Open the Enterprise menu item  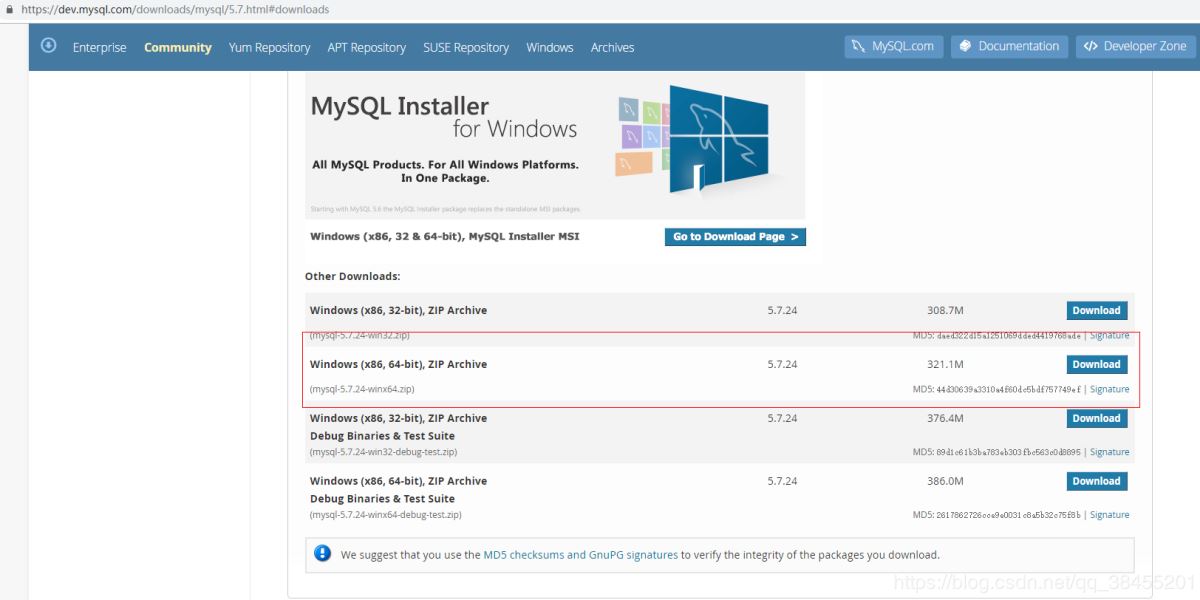100,47
